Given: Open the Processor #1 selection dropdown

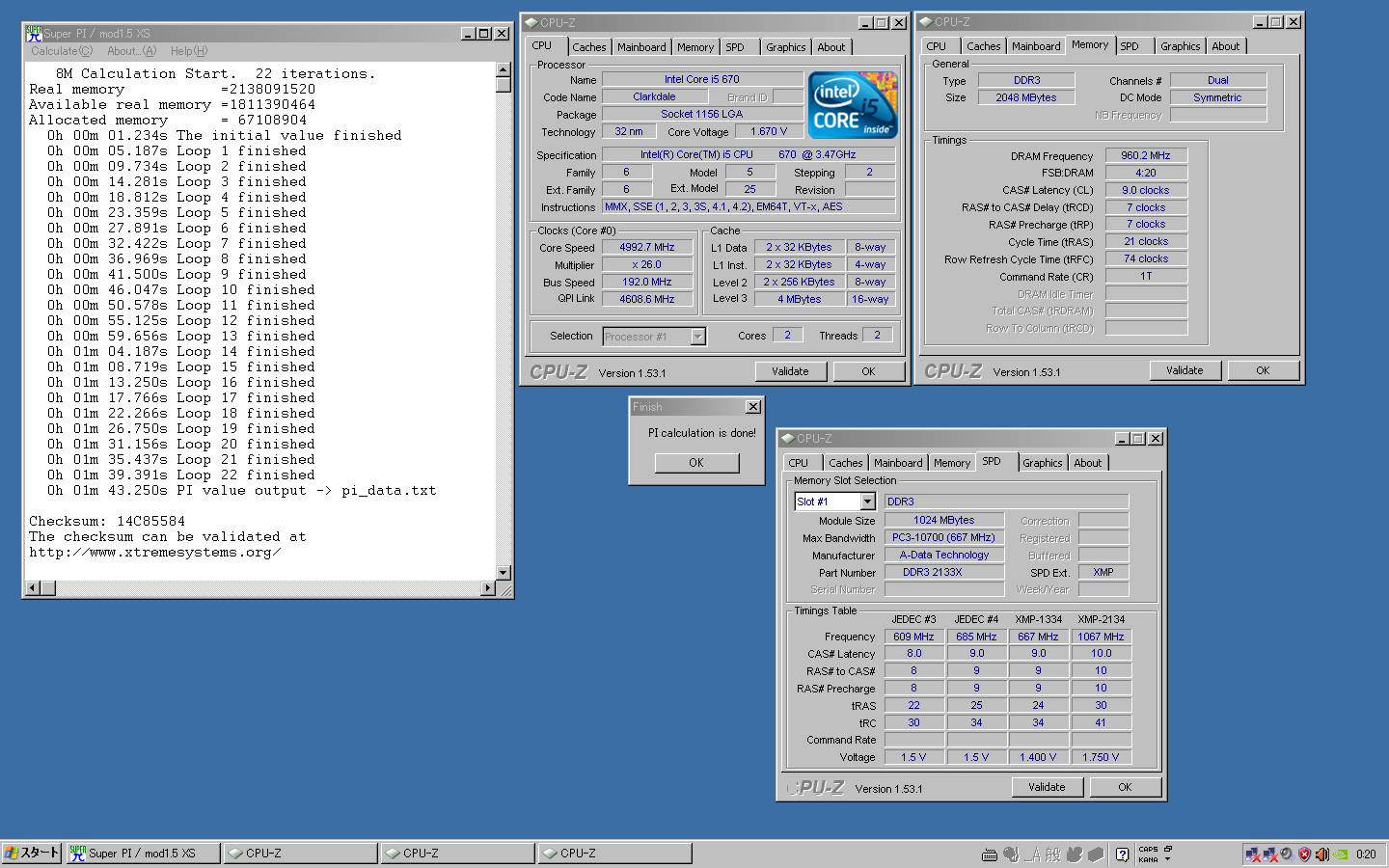Looking at the screenshot, I should pos(698,337).
